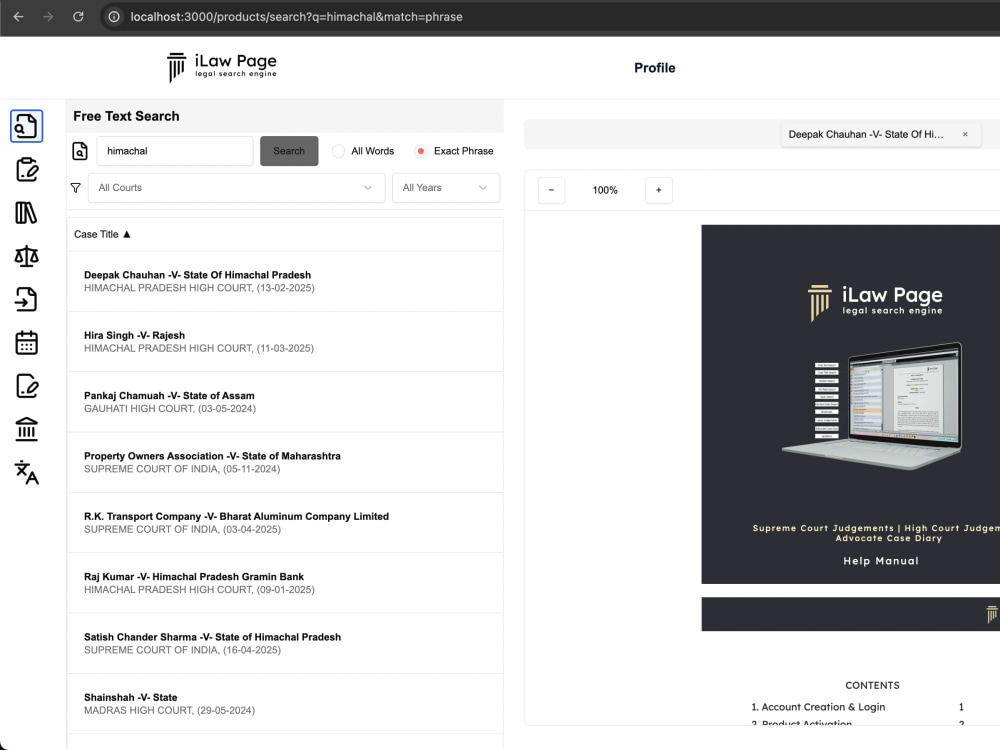Image resolution: width=1000 pixels, height=750 pixels.
Task: Open the document edit pen sidebar icon
Action: (26, 386)
